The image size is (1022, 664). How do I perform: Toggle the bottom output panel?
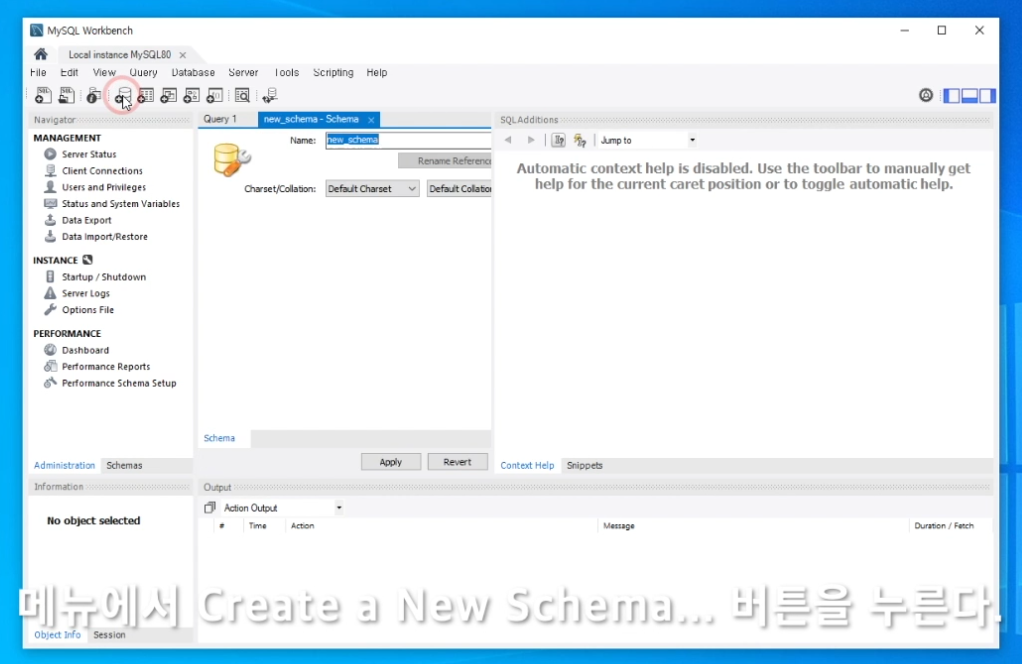point(969,95)
